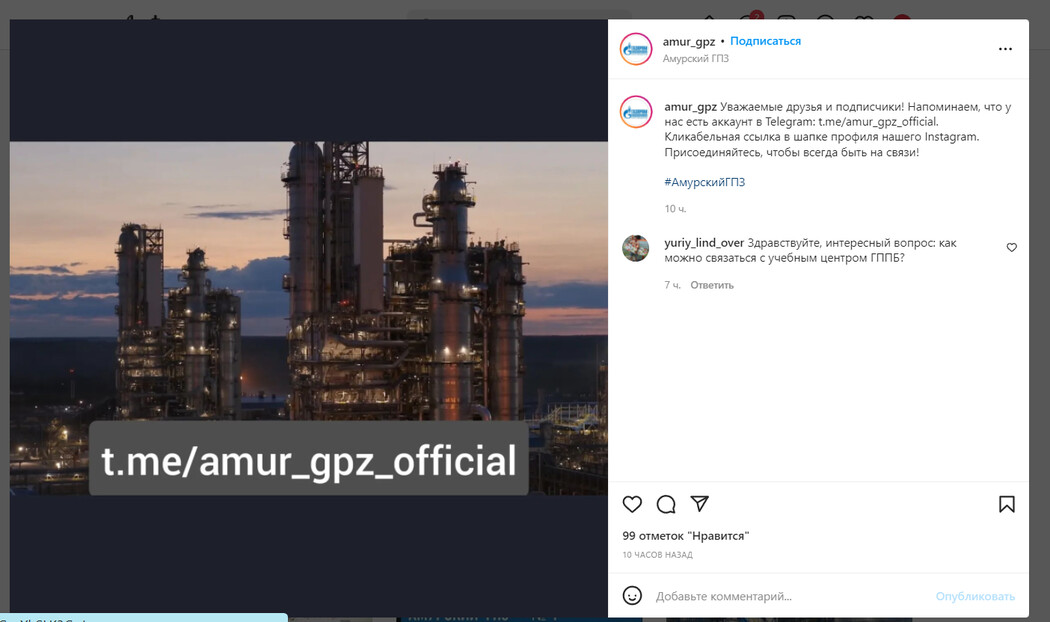Follow the account via Подписаться
This screenshot has width=1050, height=622.
point(765,41)
